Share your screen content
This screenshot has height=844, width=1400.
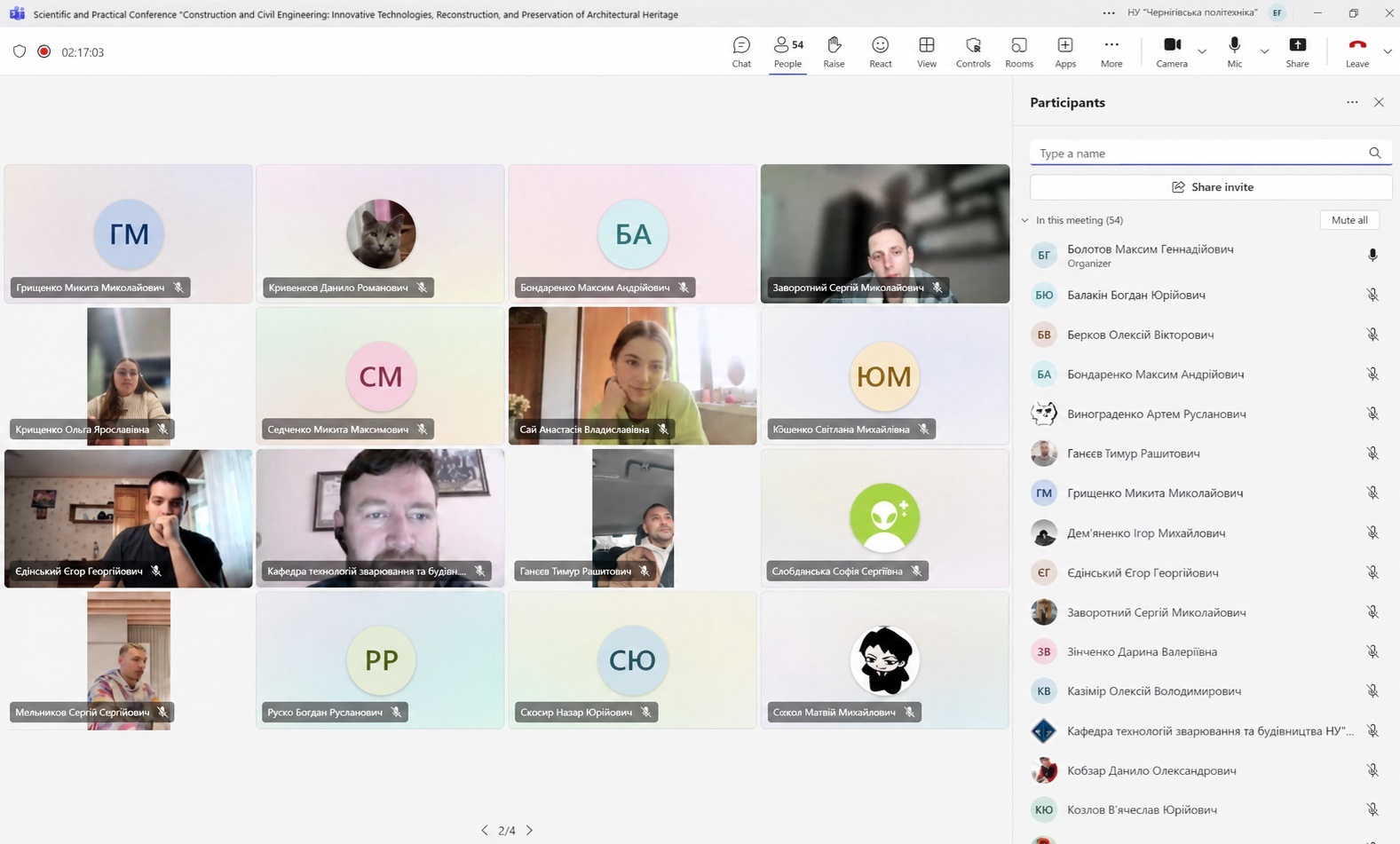[x=1297, y=51]
